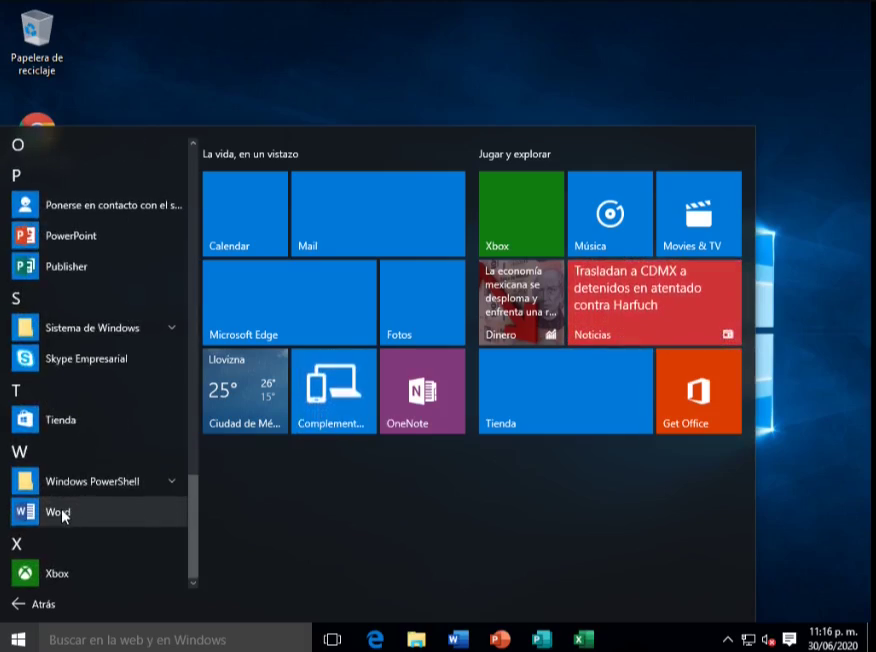Open File Explorer from the taskbar

click(416, 639)
